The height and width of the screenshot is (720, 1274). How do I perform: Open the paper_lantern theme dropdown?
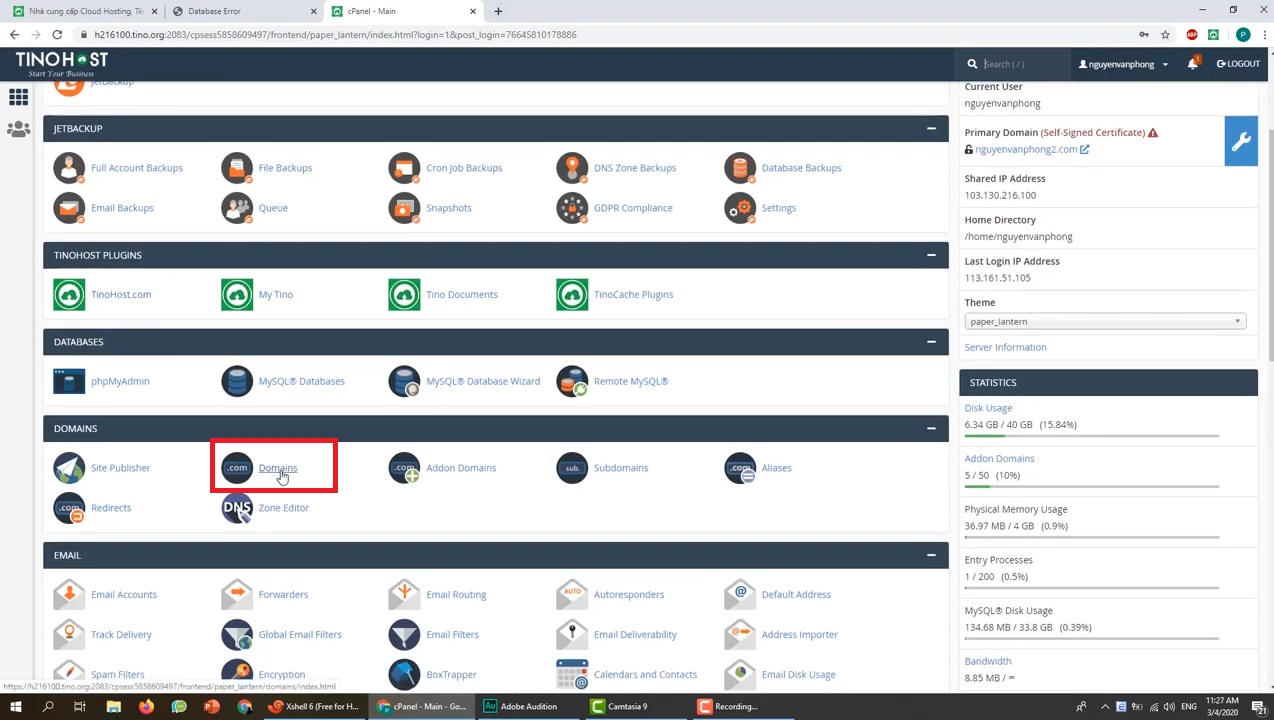(x=1105, y=321)
